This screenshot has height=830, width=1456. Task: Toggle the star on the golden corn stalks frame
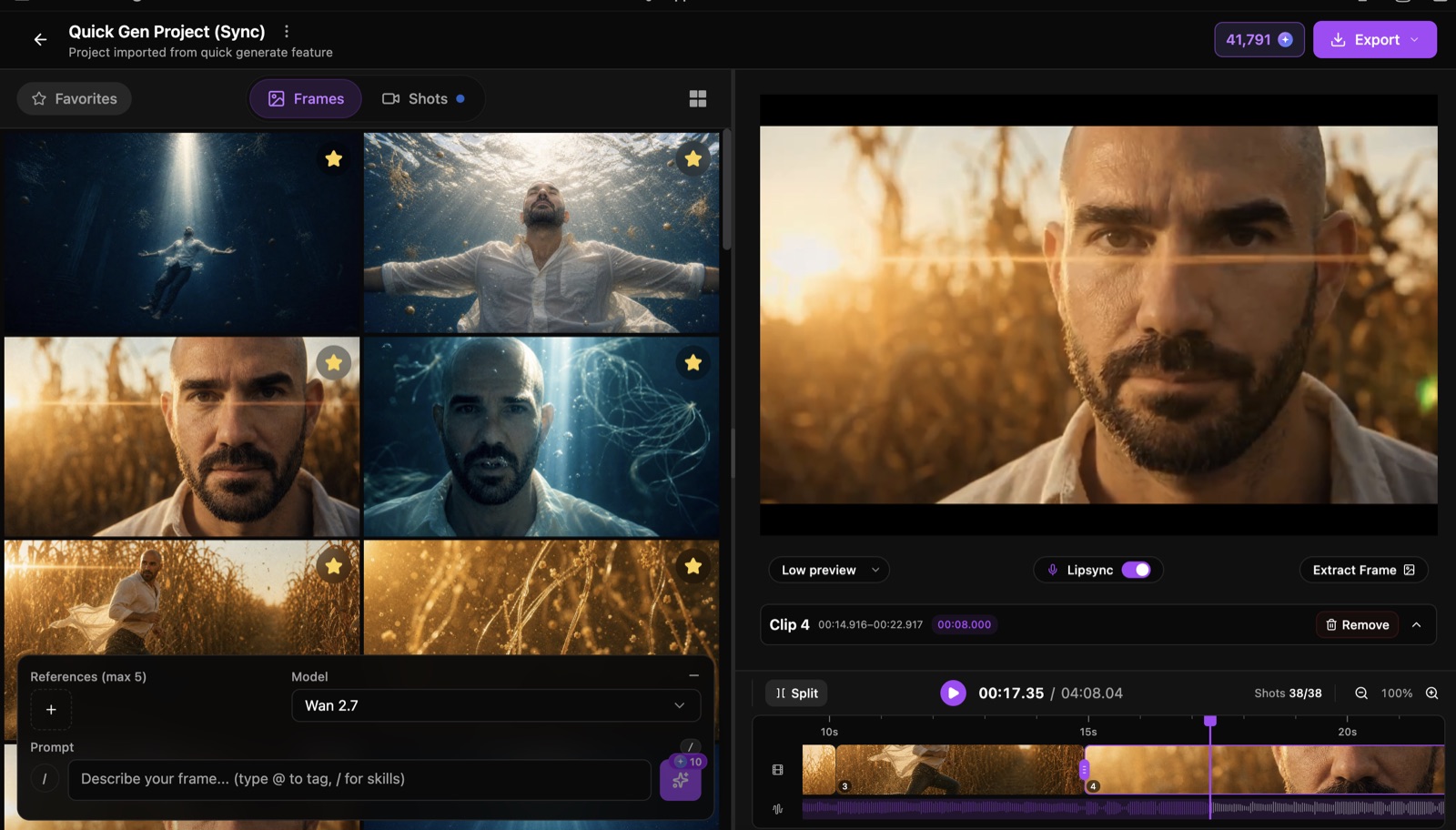(x=693, y=567)
